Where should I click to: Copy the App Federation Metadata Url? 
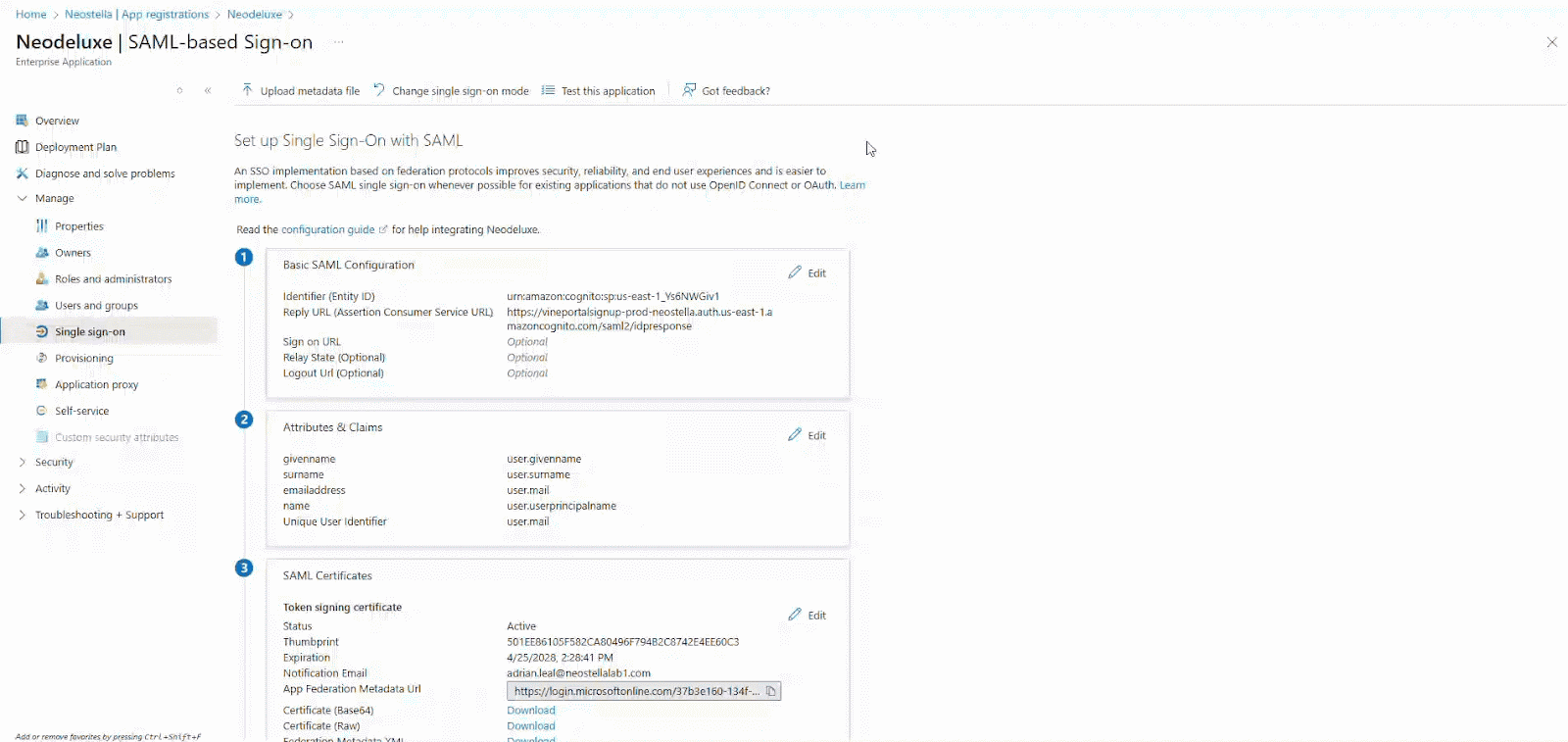pos(771,691)
